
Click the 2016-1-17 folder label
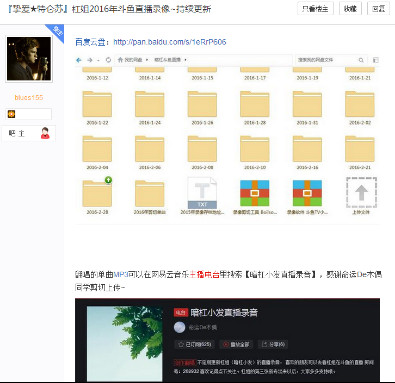[255, 78]
